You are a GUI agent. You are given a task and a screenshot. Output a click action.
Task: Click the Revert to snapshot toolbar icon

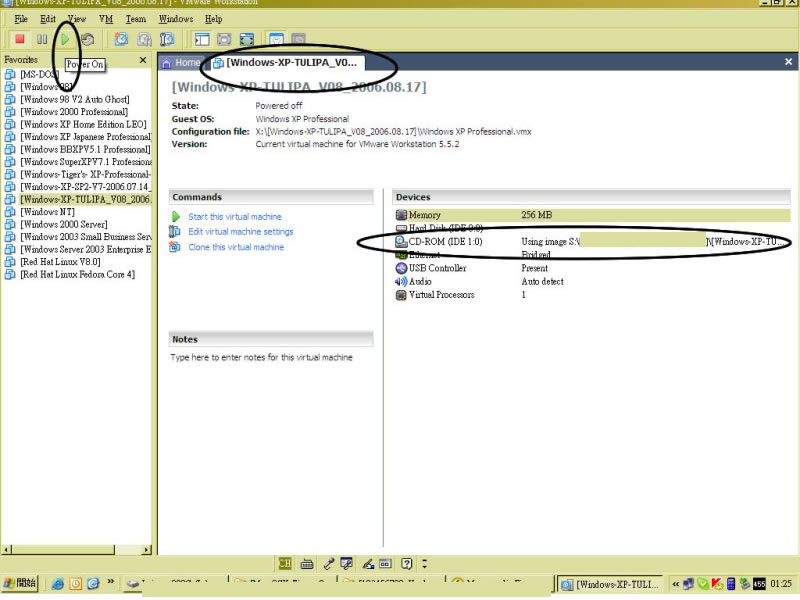(x=144, y=39)
